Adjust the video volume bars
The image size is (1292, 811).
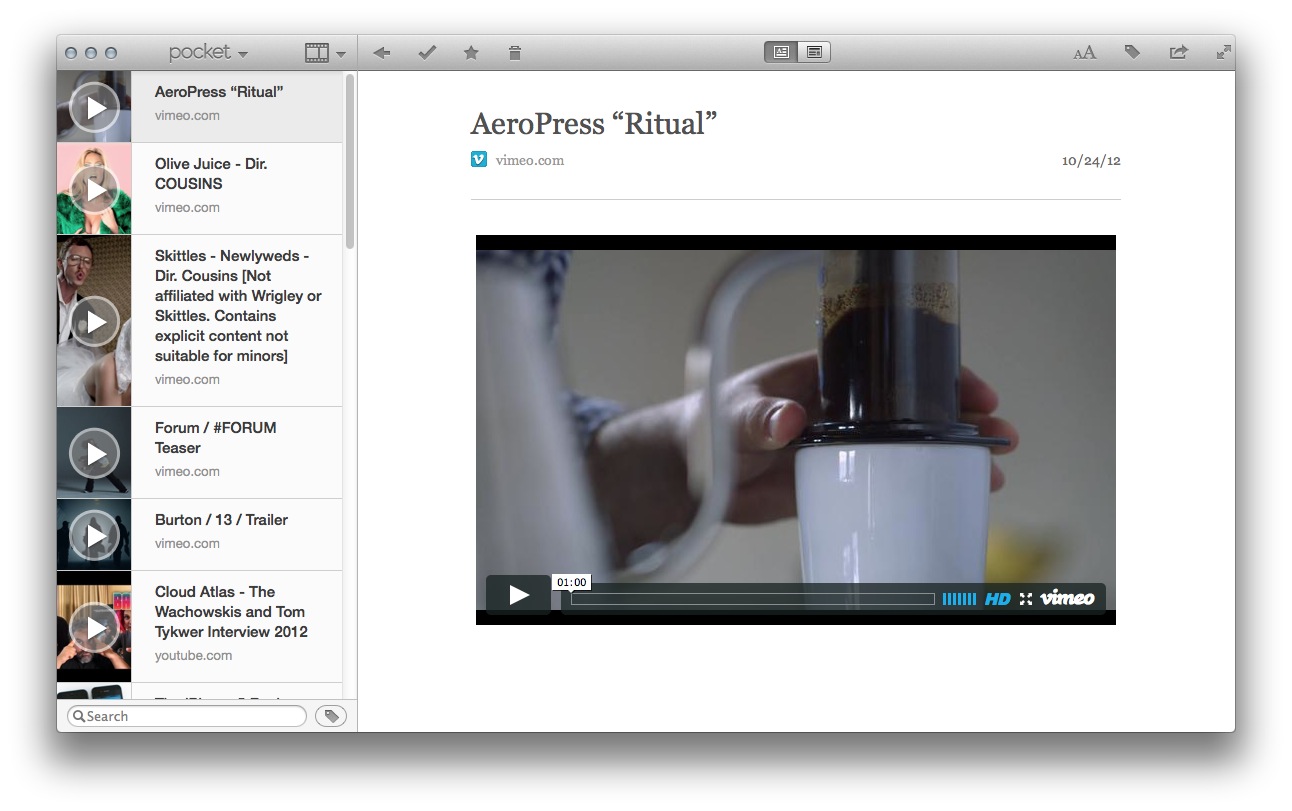(959, 599)
